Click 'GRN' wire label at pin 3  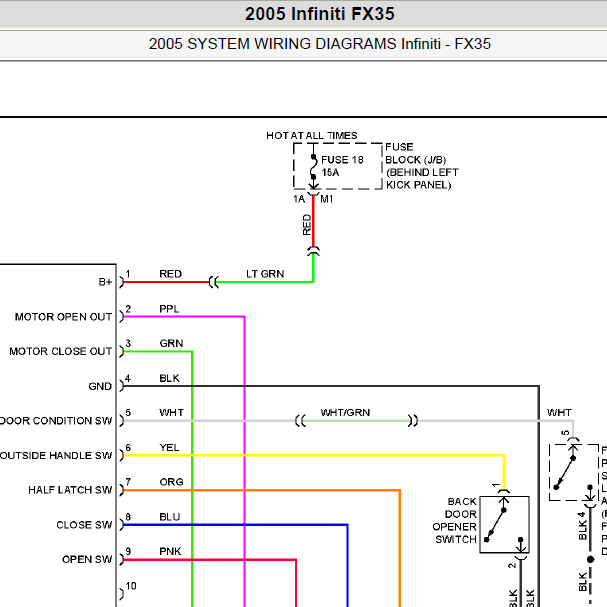tap(171, 343)
